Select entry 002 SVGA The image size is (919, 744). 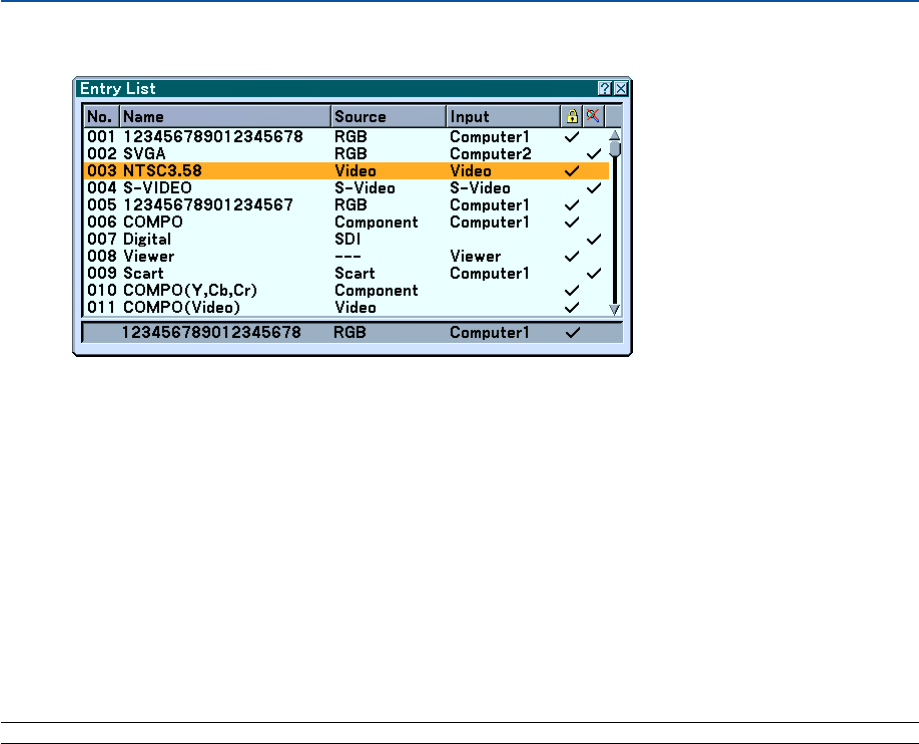pos(346,154)
